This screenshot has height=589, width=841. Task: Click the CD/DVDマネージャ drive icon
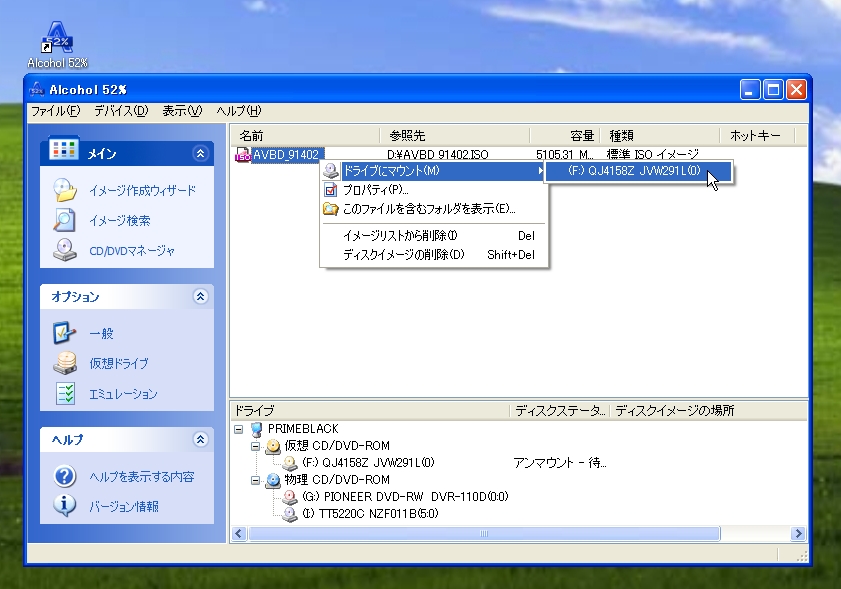tap(65, 250)
